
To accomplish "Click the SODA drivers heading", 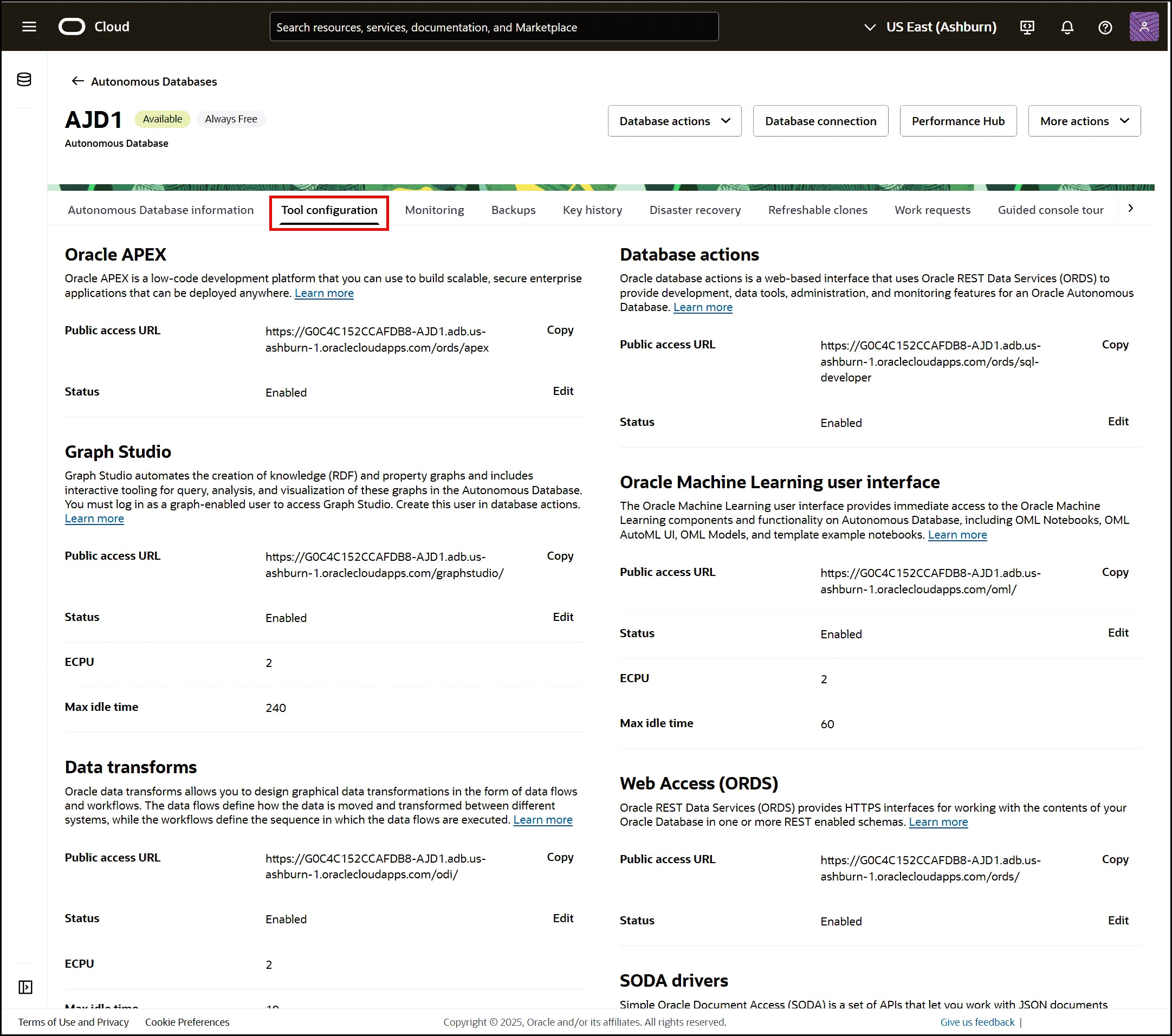I will click(x=674, y=980).
